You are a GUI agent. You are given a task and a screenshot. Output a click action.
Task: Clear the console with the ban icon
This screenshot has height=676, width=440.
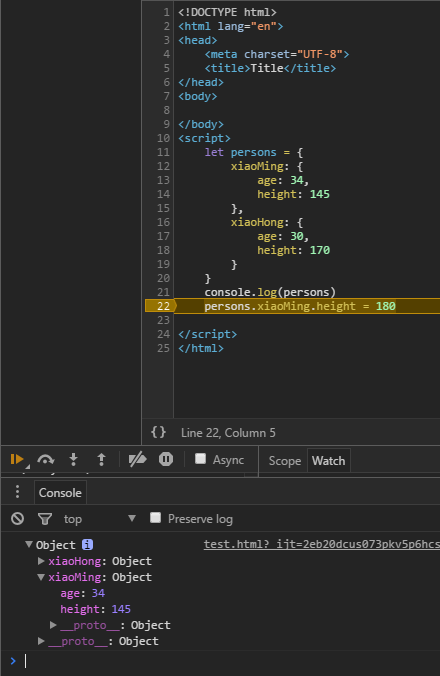coord(18,519)
